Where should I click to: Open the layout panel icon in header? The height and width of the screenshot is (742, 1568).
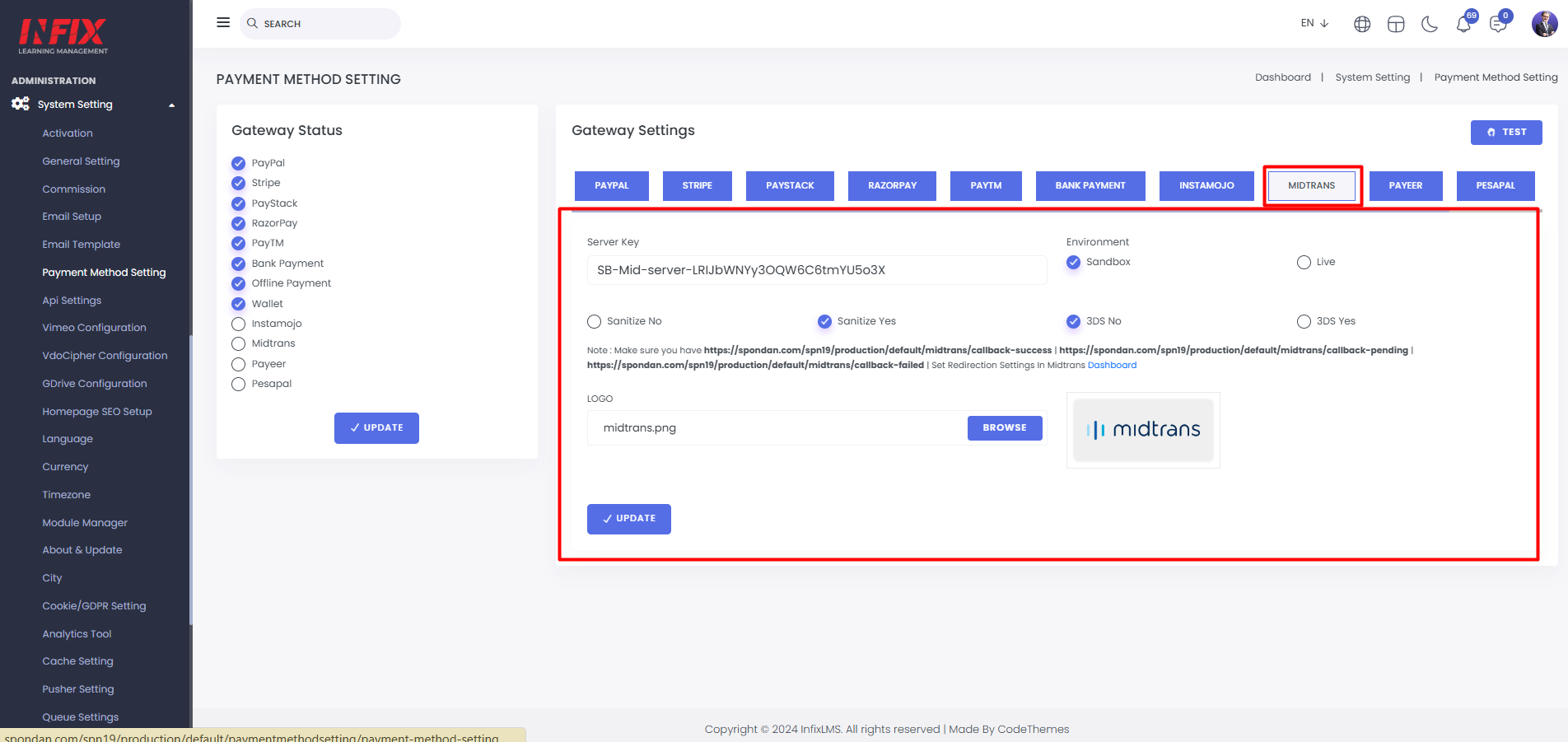(x=1396, y=24)
